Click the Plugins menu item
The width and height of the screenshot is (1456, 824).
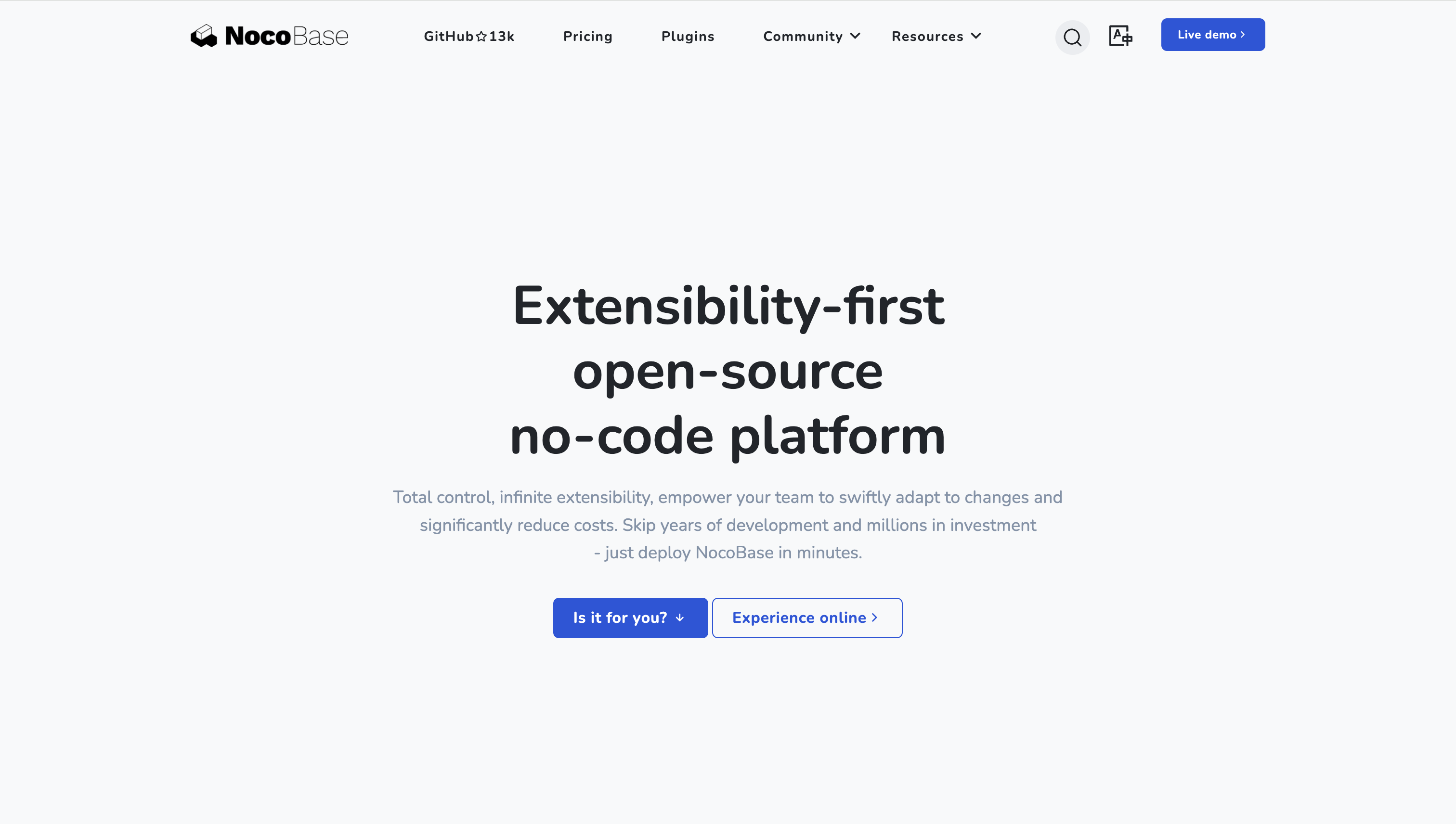[688, 36]
